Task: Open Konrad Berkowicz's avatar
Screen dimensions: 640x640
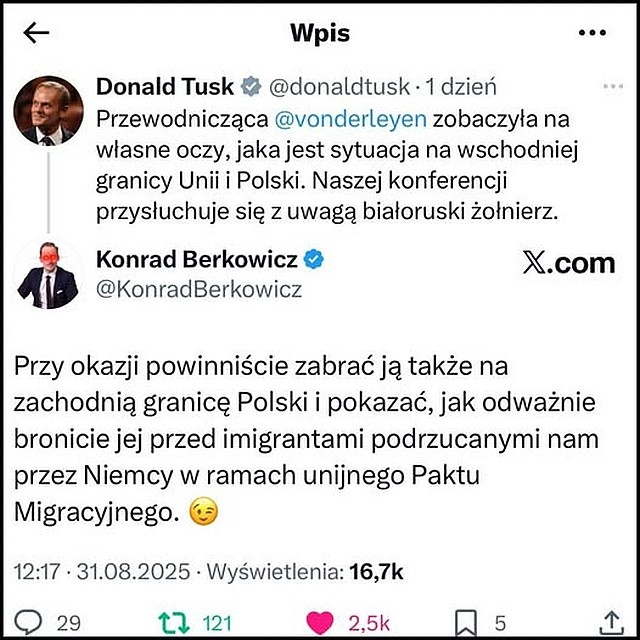Action: point(48,275)
